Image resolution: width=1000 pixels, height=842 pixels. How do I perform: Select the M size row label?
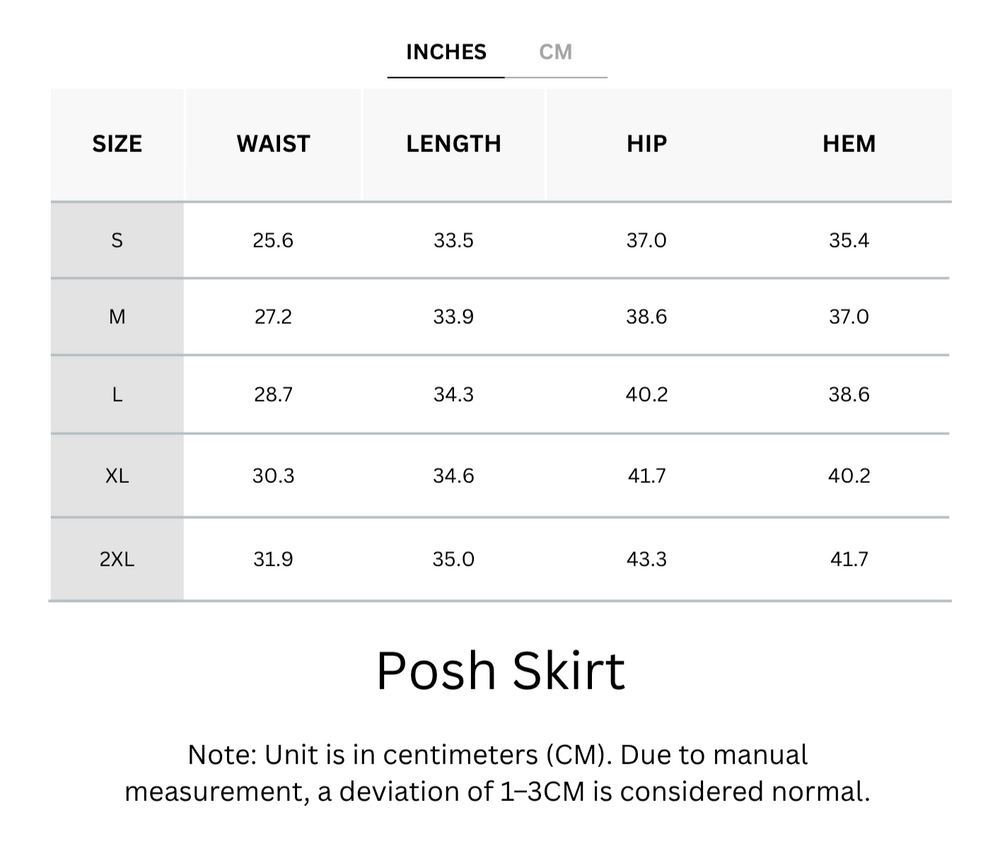[x=117, y=317]
